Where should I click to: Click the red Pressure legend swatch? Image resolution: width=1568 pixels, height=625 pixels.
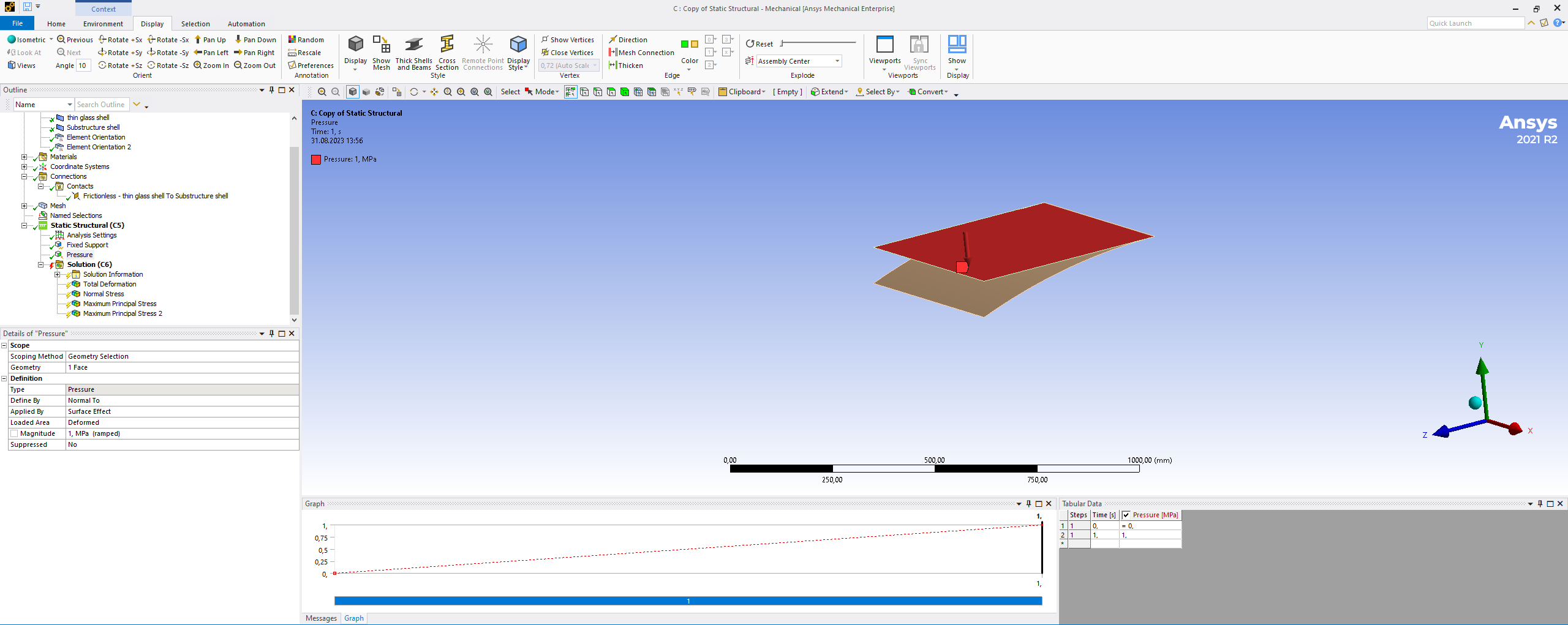pos(316,159)
